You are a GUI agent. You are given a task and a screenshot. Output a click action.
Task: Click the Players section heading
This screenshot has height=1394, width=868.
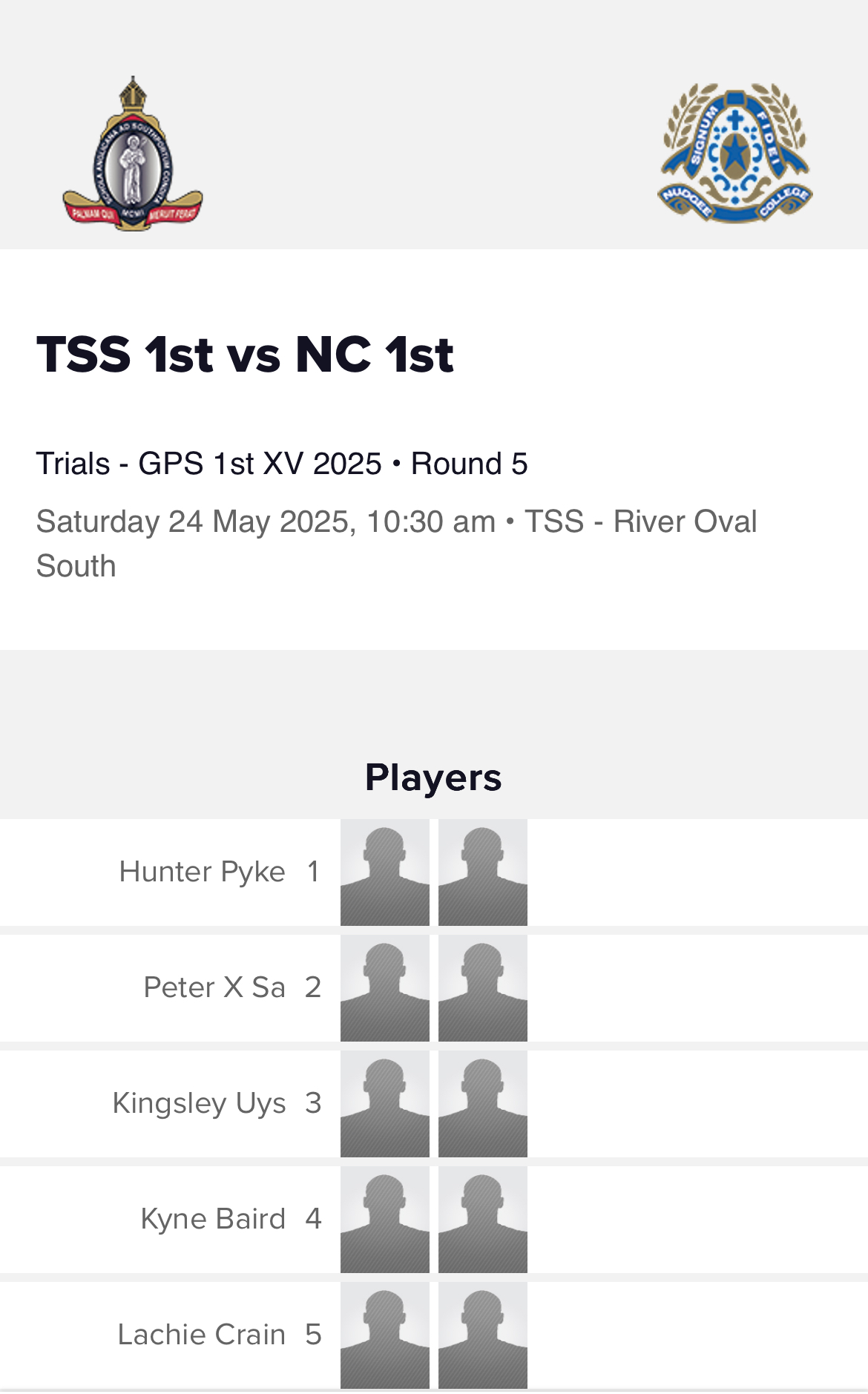coord(433,777)
